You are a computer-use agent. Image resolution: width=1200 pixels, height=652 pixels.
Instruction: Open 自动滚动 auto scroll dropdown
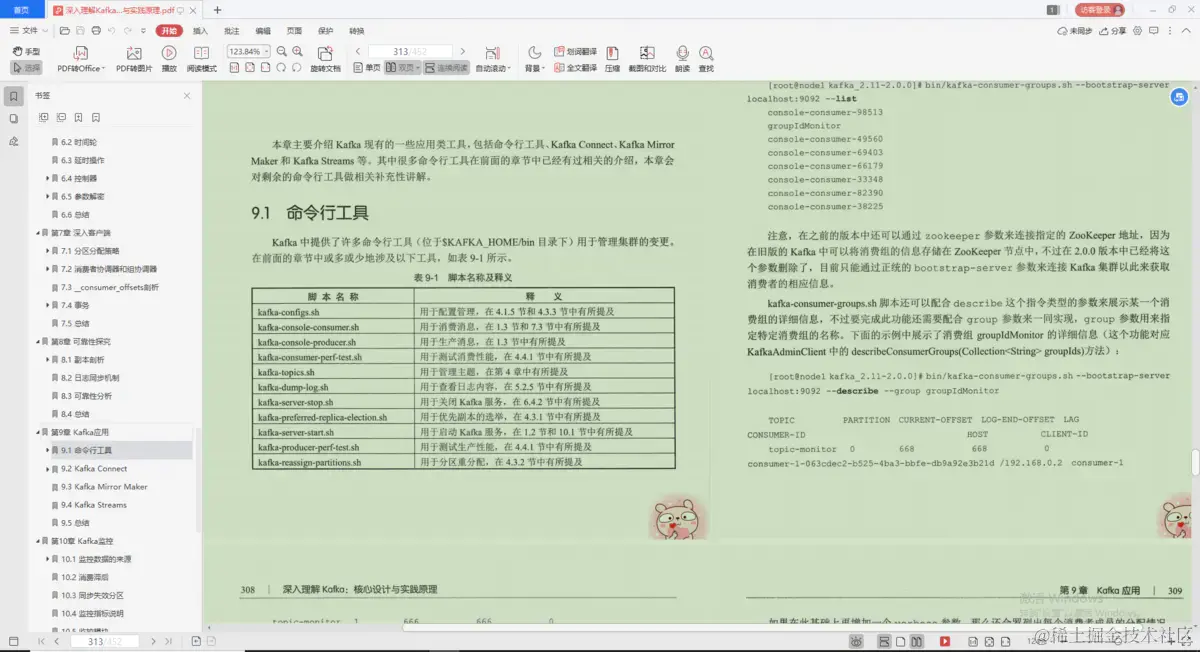tap(492, 59)
